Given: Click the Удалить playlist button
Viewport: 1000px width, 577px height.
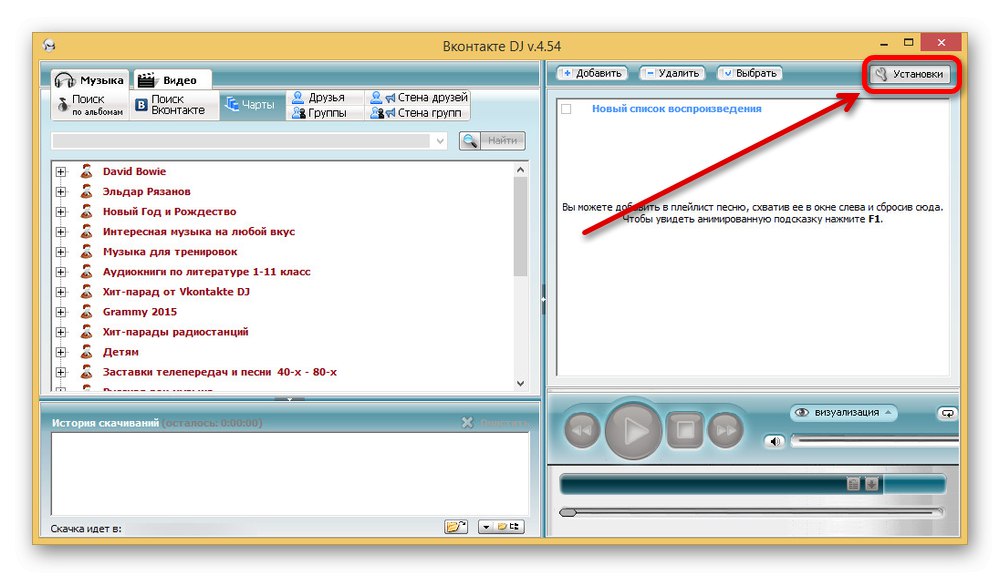Looking at the screenshot, I should coord(672,73).
